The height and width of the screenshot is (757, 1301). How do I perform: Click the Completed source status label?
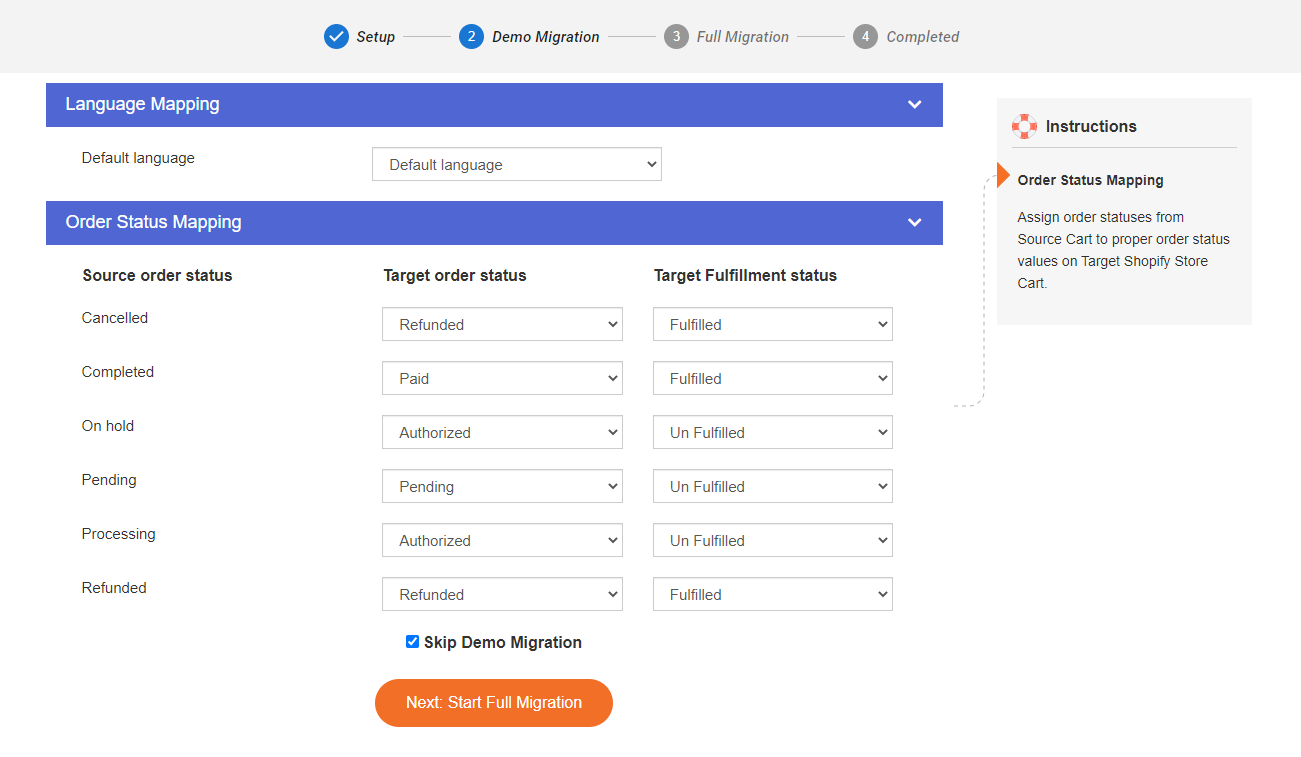(118, 372)
